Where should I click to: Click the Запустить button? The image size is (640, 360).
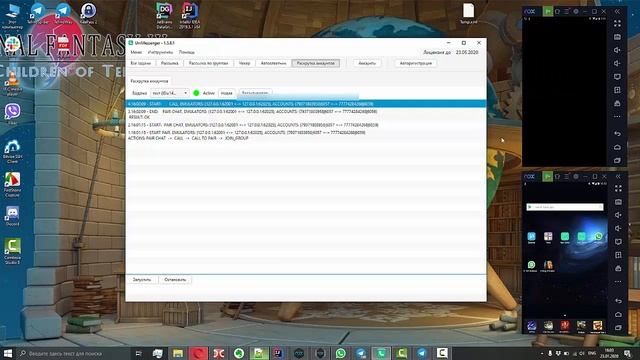[142, 280]
